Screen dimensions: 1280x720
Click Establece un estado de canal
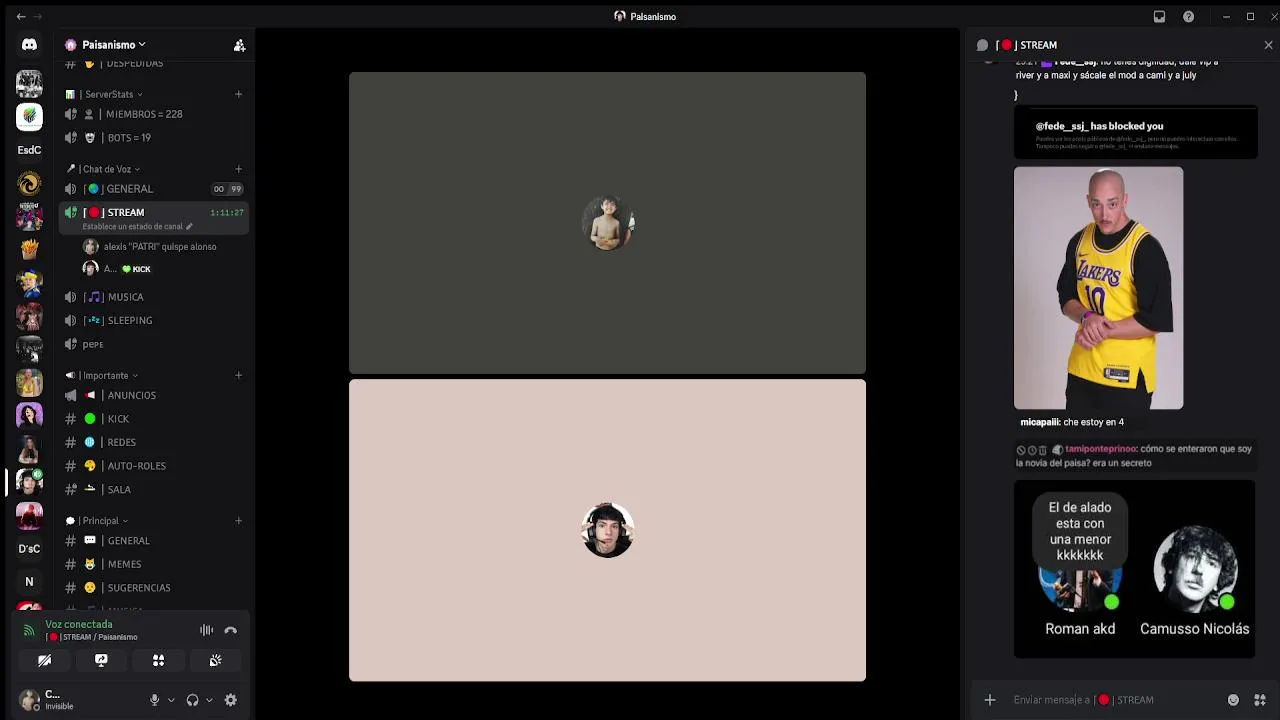point(132,227)
